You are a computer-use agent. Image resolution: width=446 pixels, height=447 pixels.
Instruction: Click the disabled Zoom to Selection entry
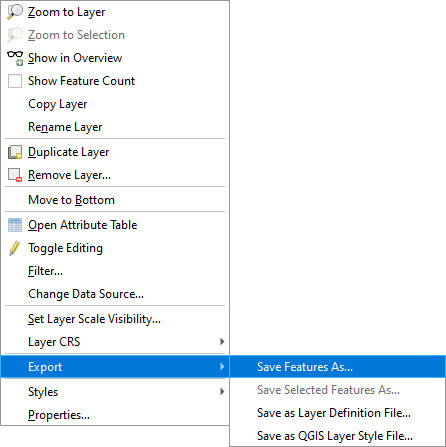(115, 35)
